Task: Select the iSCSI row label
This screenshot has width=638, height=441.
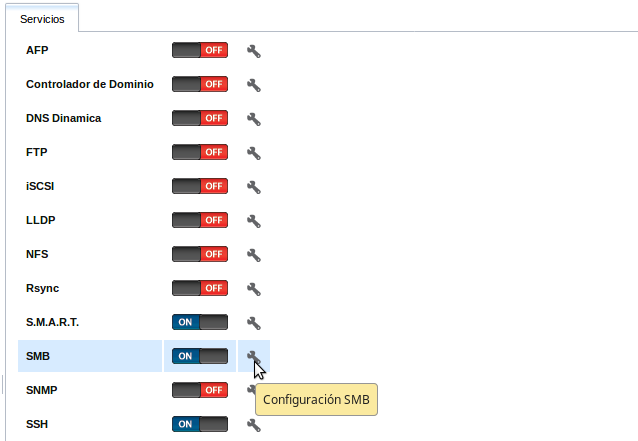Action: (40, 186)
